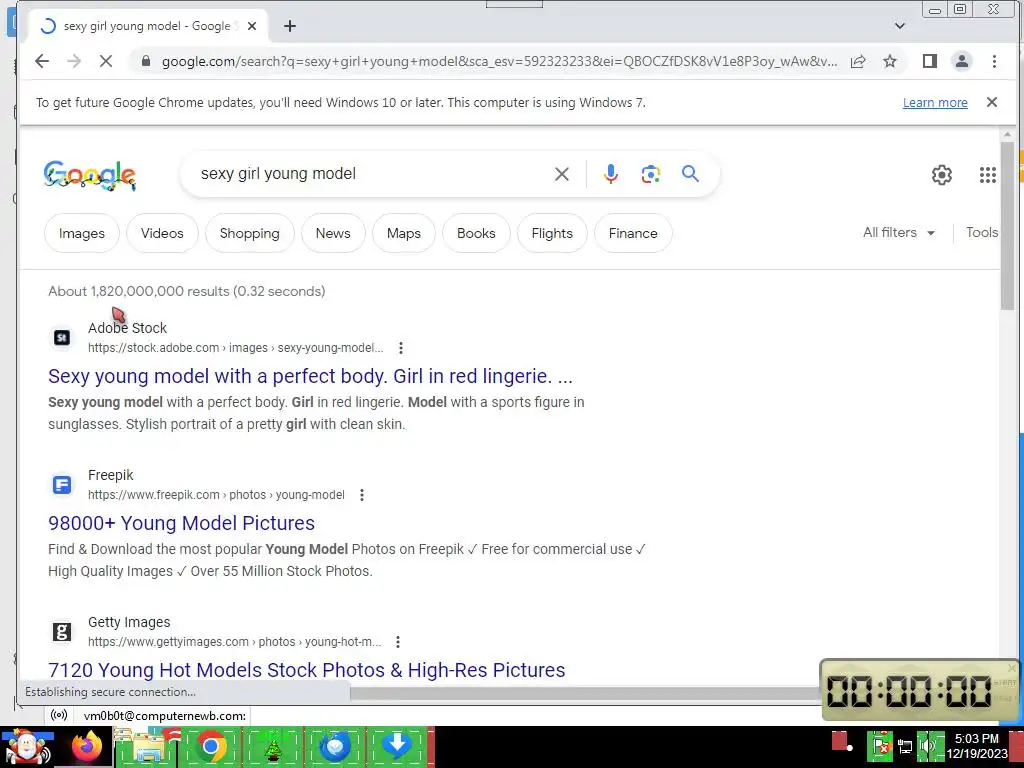Open File Explorer from taskbar
The image size is (1024, 768).
148,746
